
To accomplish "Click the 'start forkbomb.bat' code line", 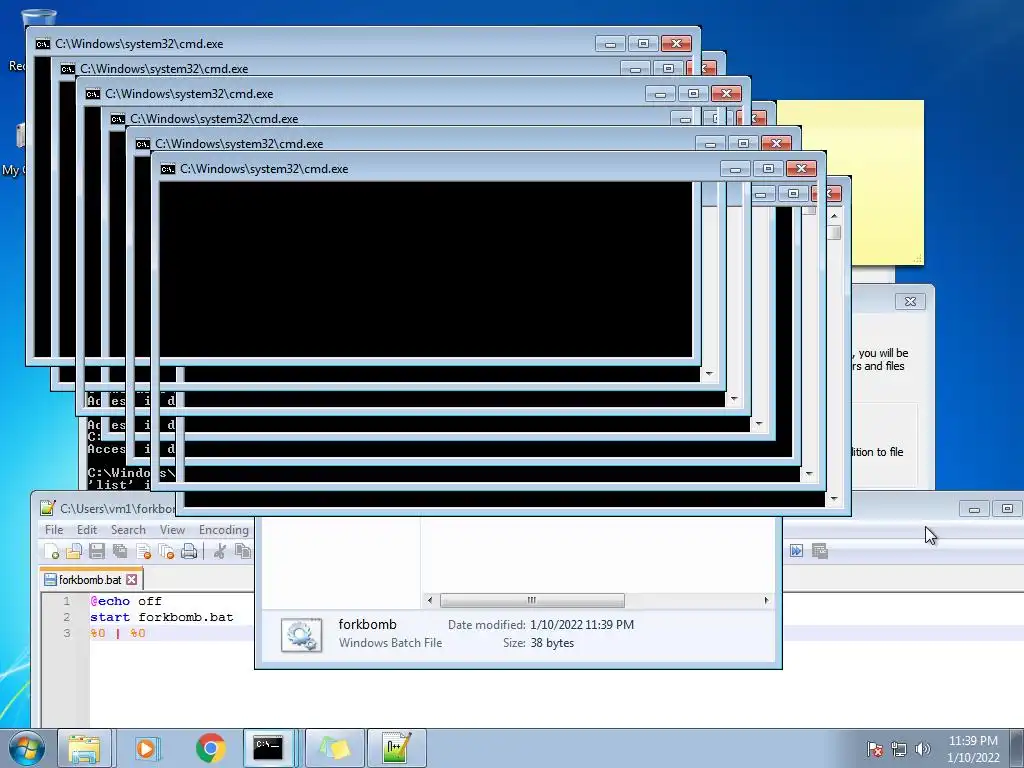I will 161,617.
